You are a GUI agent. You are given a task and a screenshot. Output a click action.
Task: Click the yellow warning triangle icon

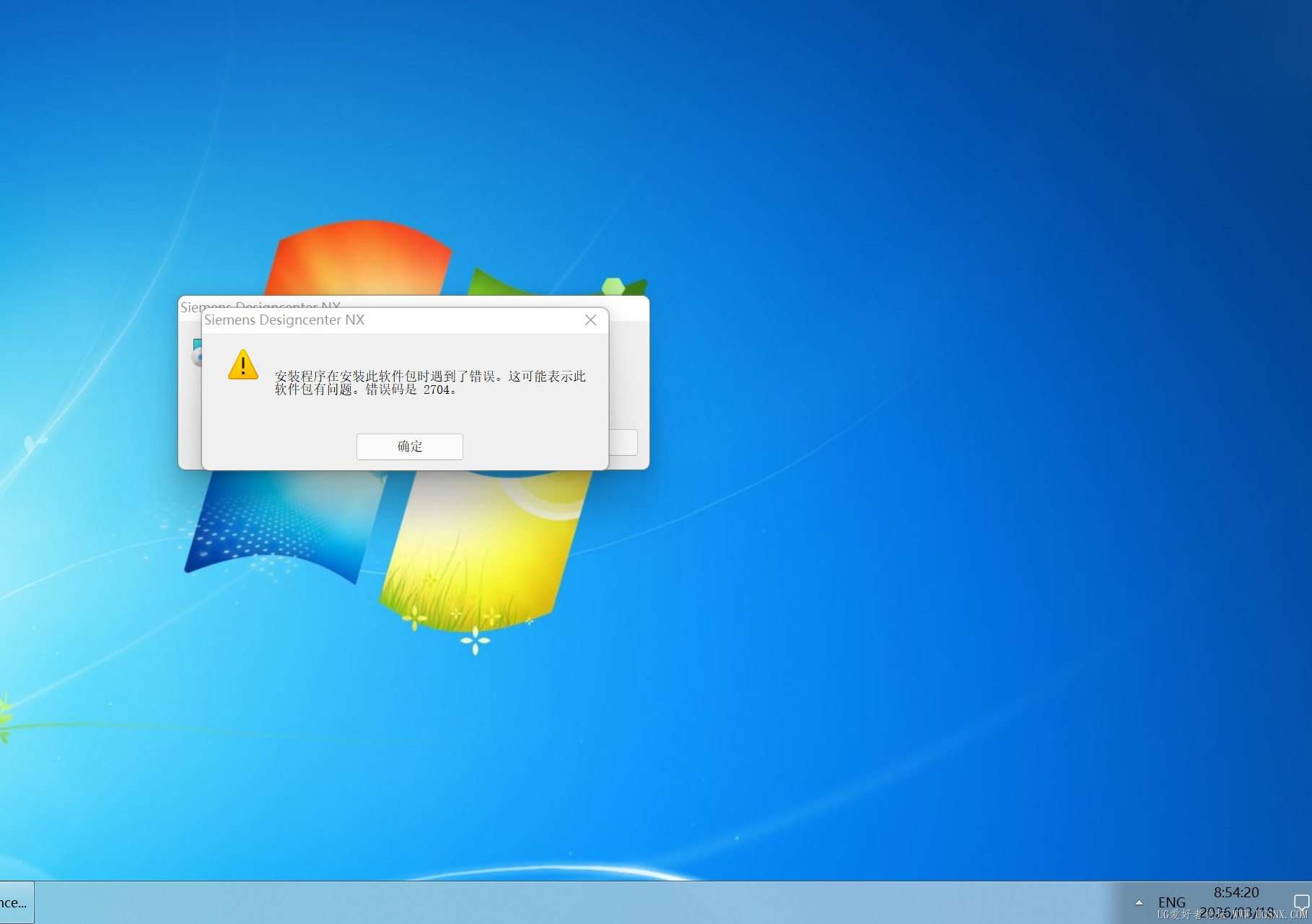pyautogui.click(x=243, y=364)
